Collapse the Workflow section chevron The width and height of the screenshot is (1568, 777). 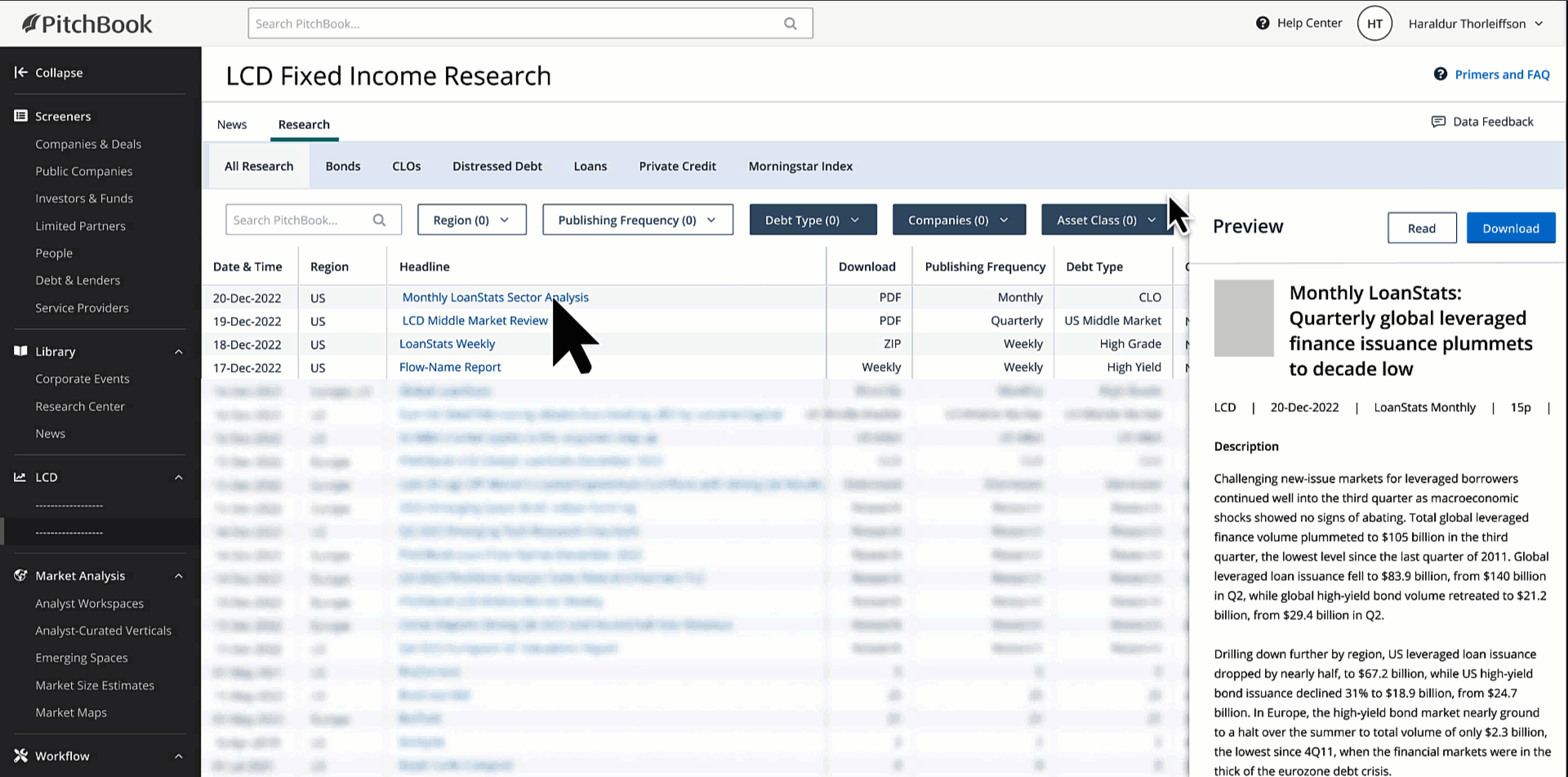click(x=178, y=757)
